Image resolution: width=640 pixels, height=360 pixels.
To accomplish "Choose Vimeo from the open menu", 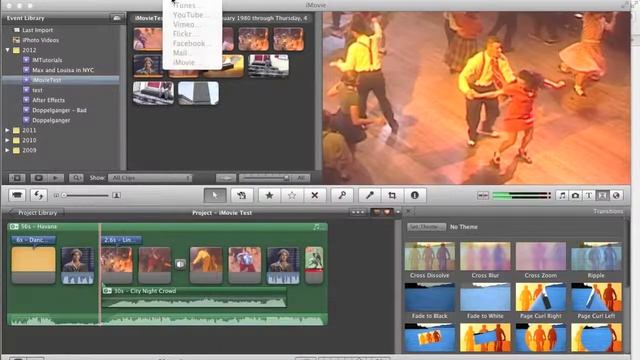I will coord(192,24).
